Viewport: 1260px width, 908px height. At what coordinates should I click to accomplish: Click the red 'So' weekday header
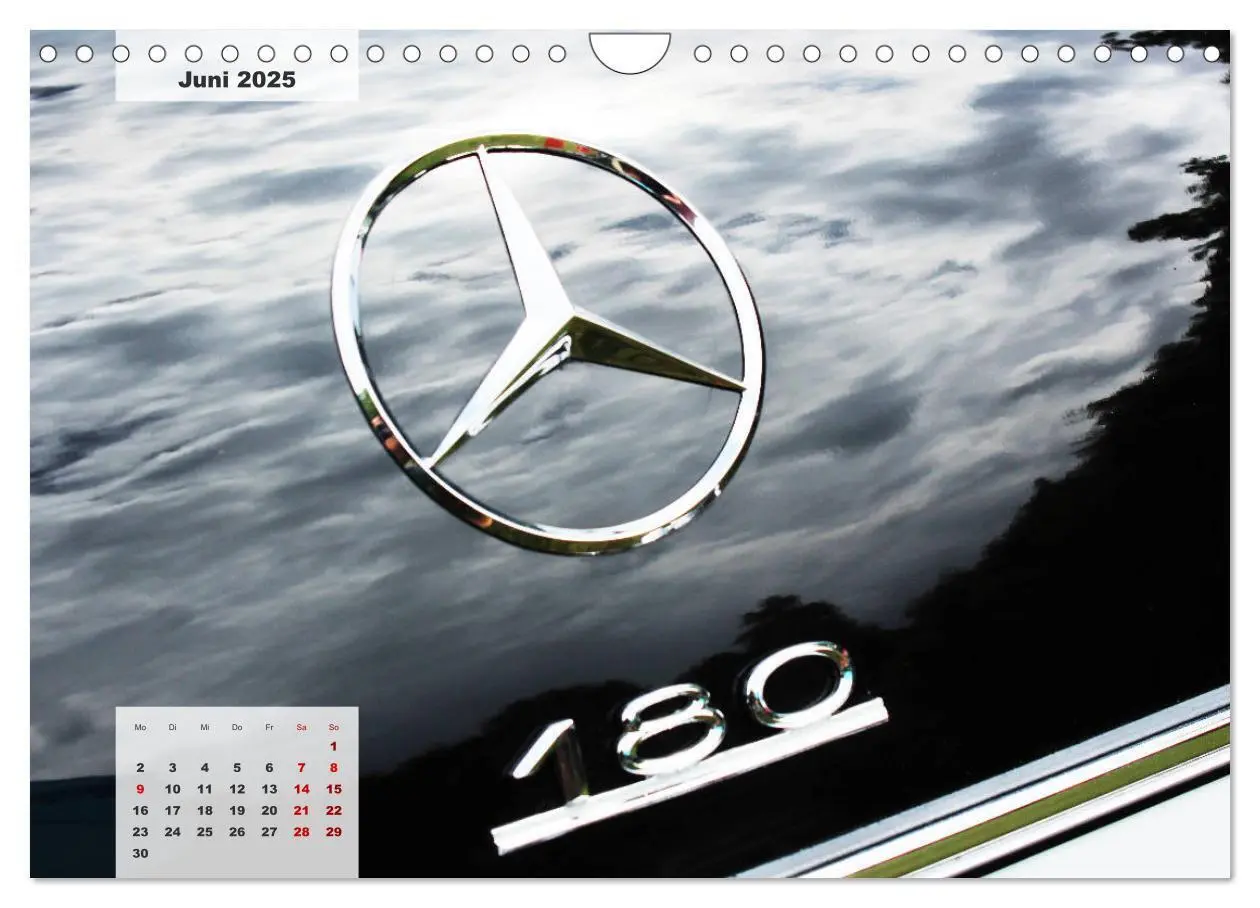click(x=334, y=727)
